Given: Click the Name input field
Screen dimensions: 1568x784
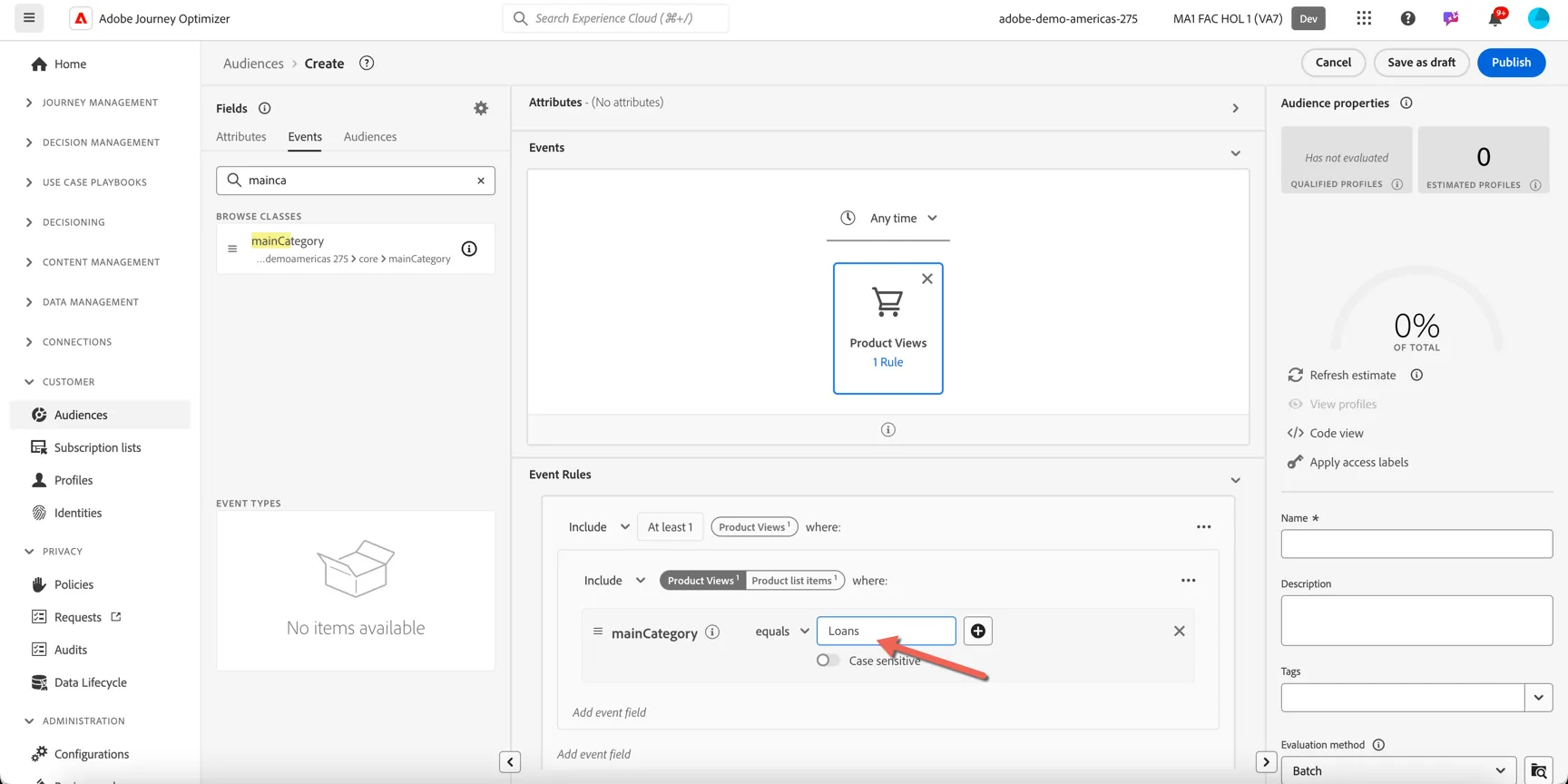Looking at the screenshot, I should pos(1416,544).
